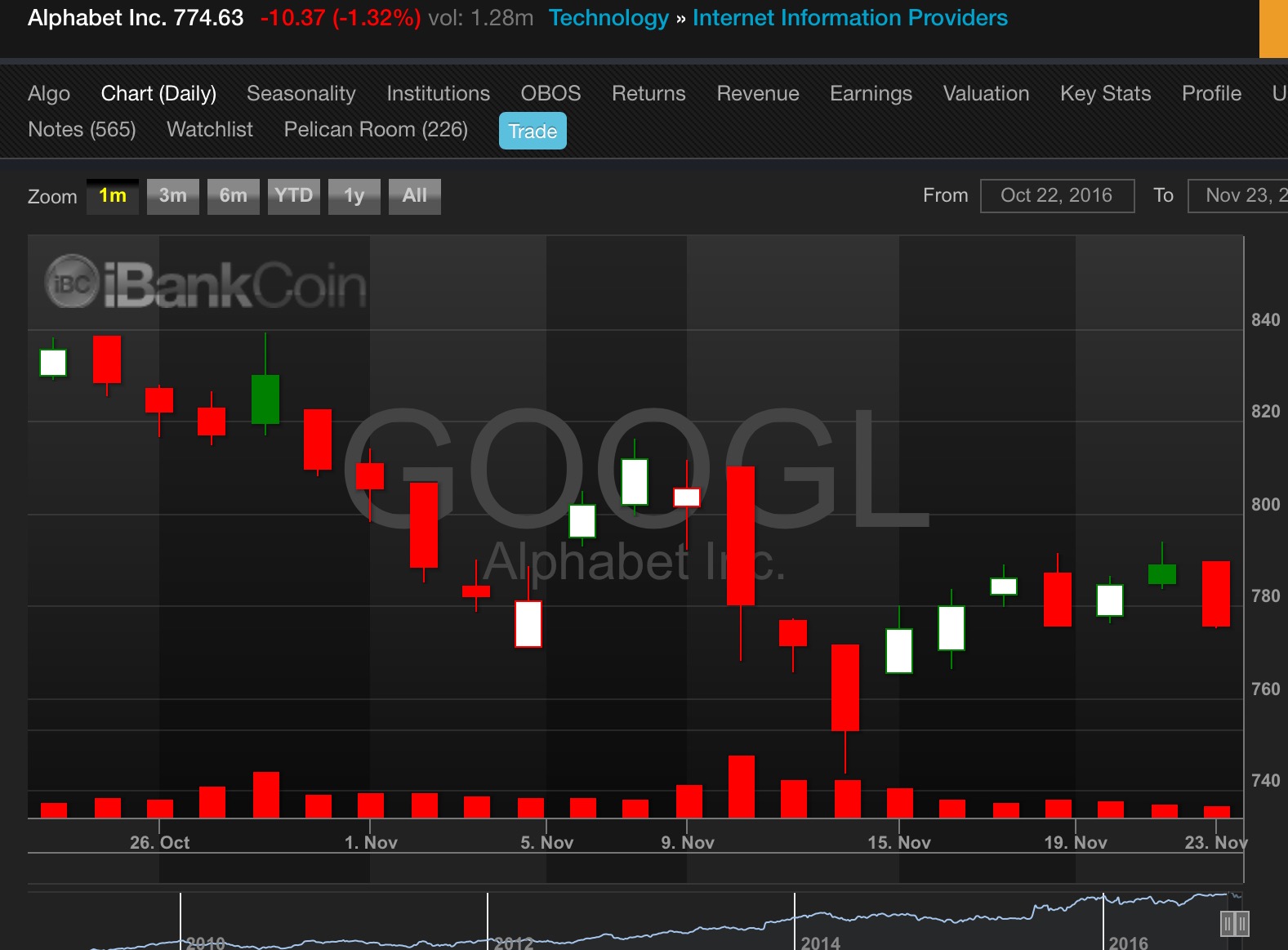
Task: Set chart zoom to 1y
Action: [354, 196]
